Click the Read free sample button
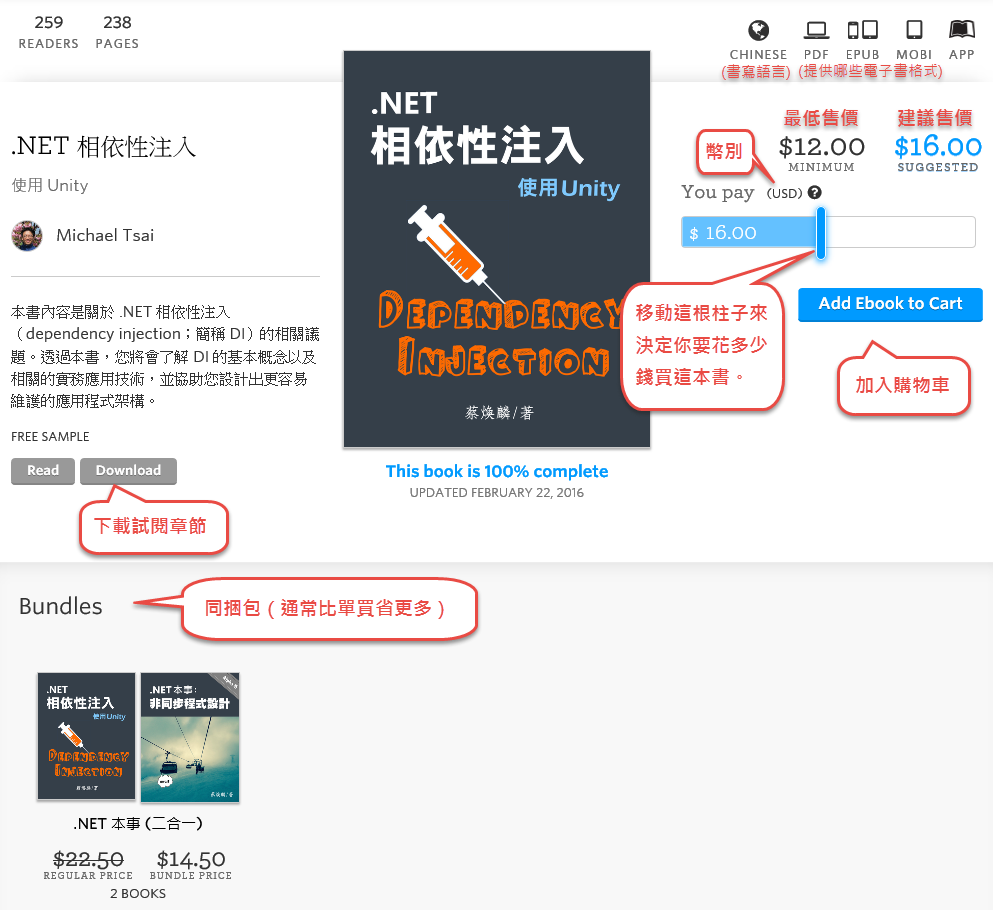 point(43,471)
